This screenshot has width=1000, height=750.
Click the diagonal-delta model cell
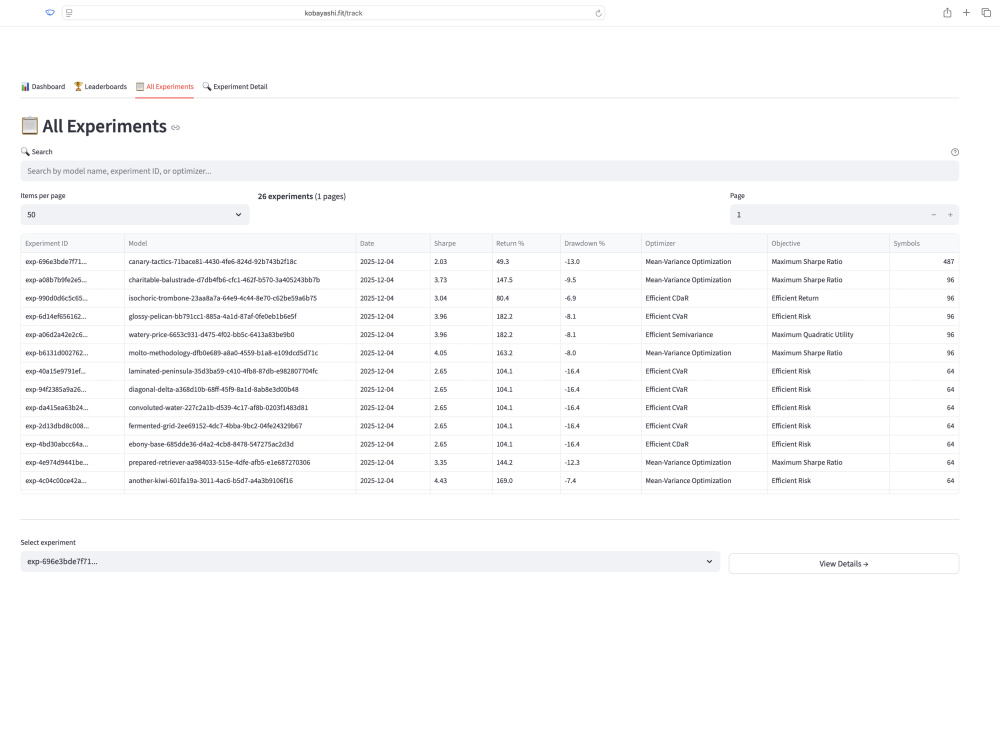[240, 390]
